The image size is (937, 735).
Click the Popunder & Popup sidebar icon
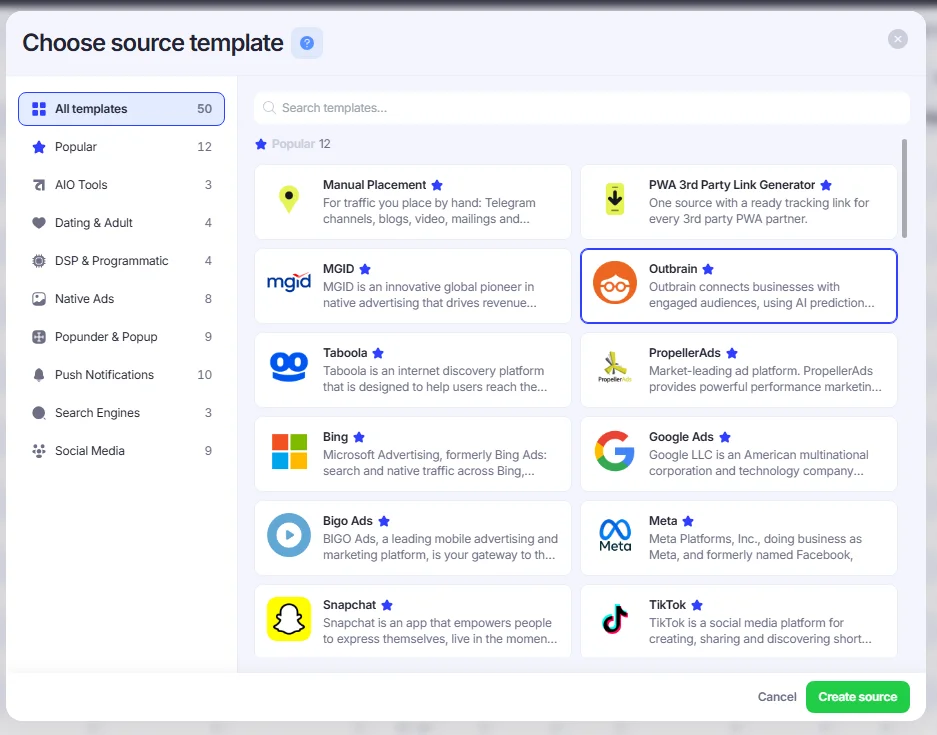(39, 337)
